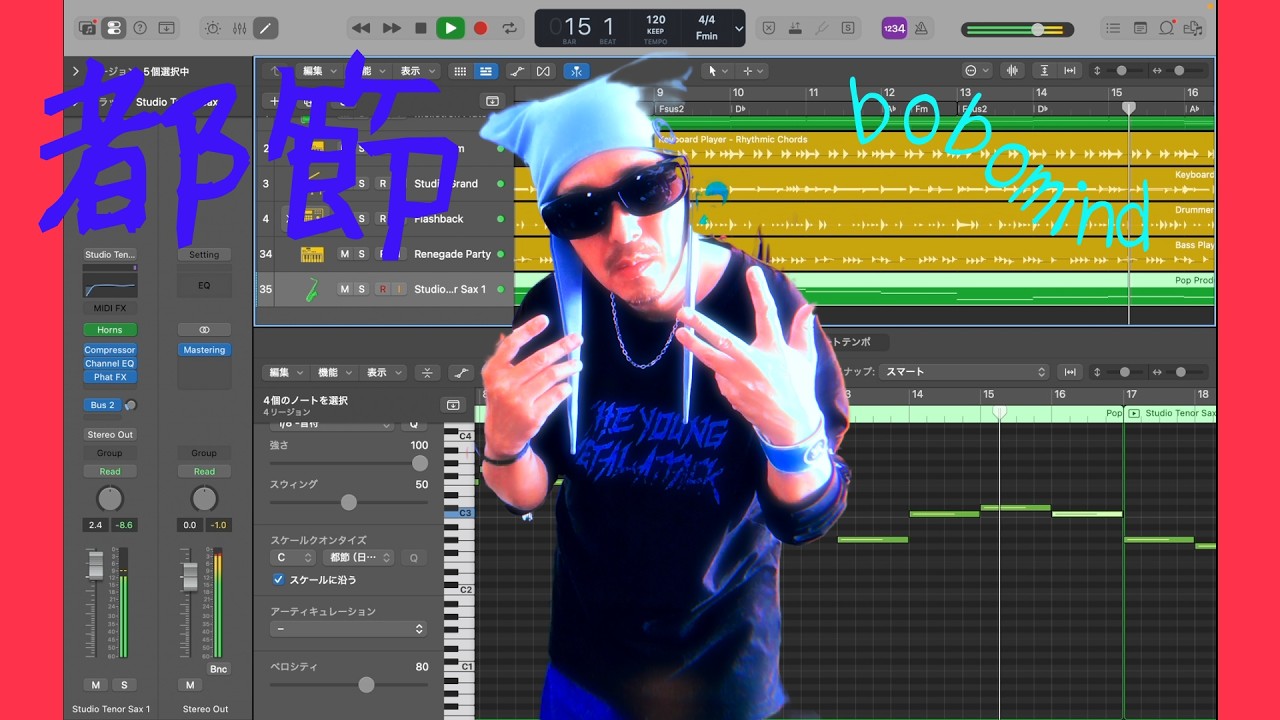
Task: Adjust the master volume slider
Action: pos(1017,30)
